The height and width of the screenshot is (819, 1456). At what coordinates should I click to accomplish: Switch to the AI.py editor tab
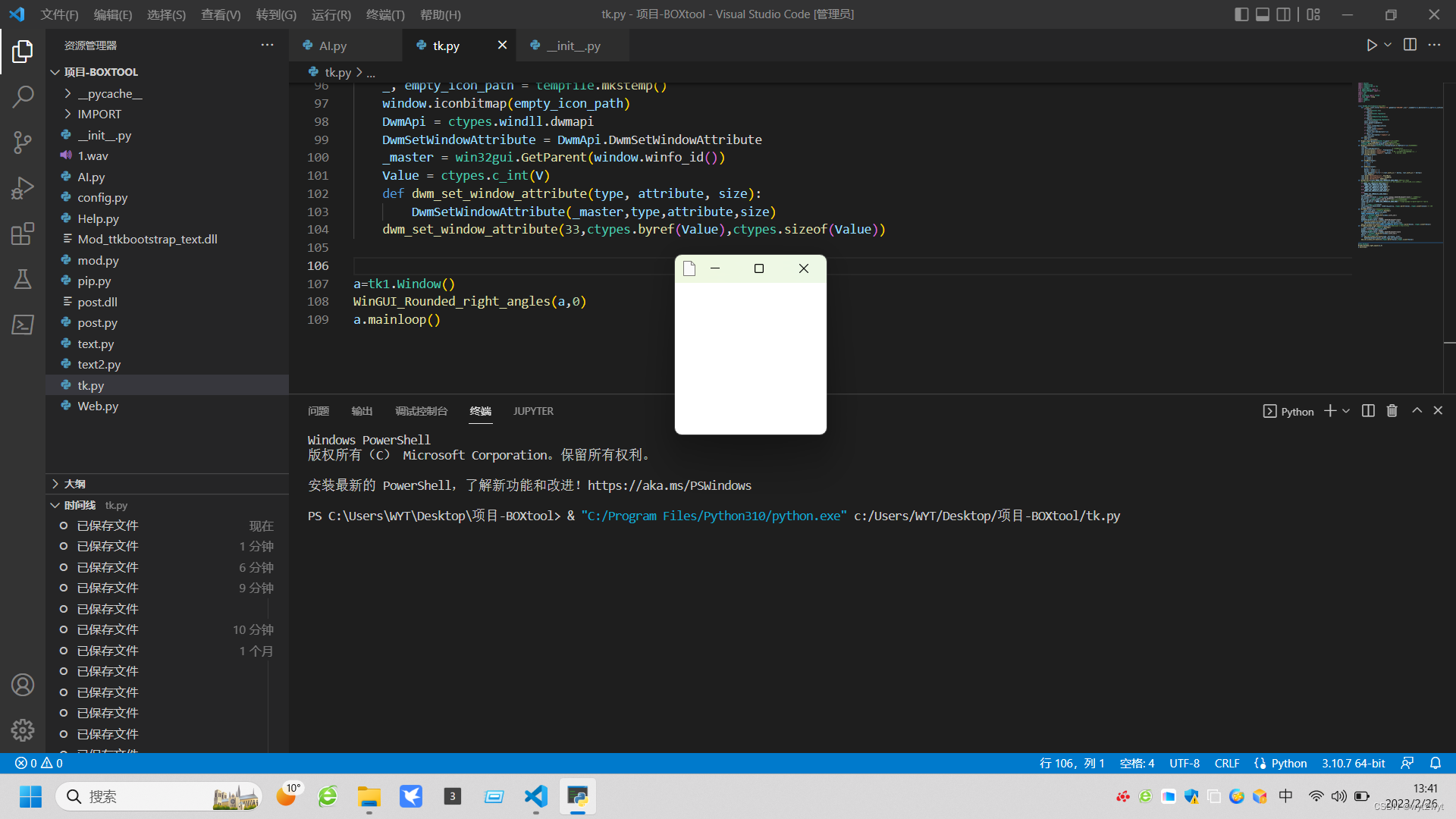(x=332, y=45)
